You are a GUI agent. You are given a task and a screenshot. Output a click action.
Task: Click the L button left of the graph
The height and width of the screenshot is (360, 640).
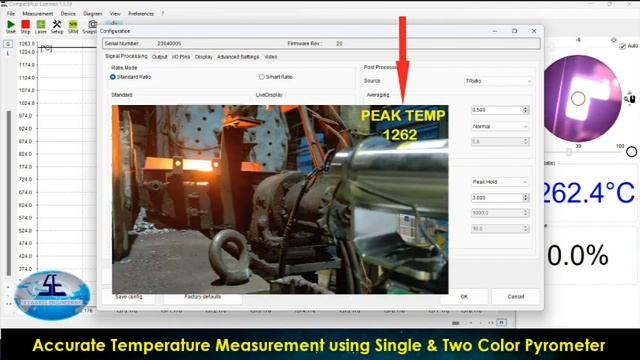pos(8,53)
